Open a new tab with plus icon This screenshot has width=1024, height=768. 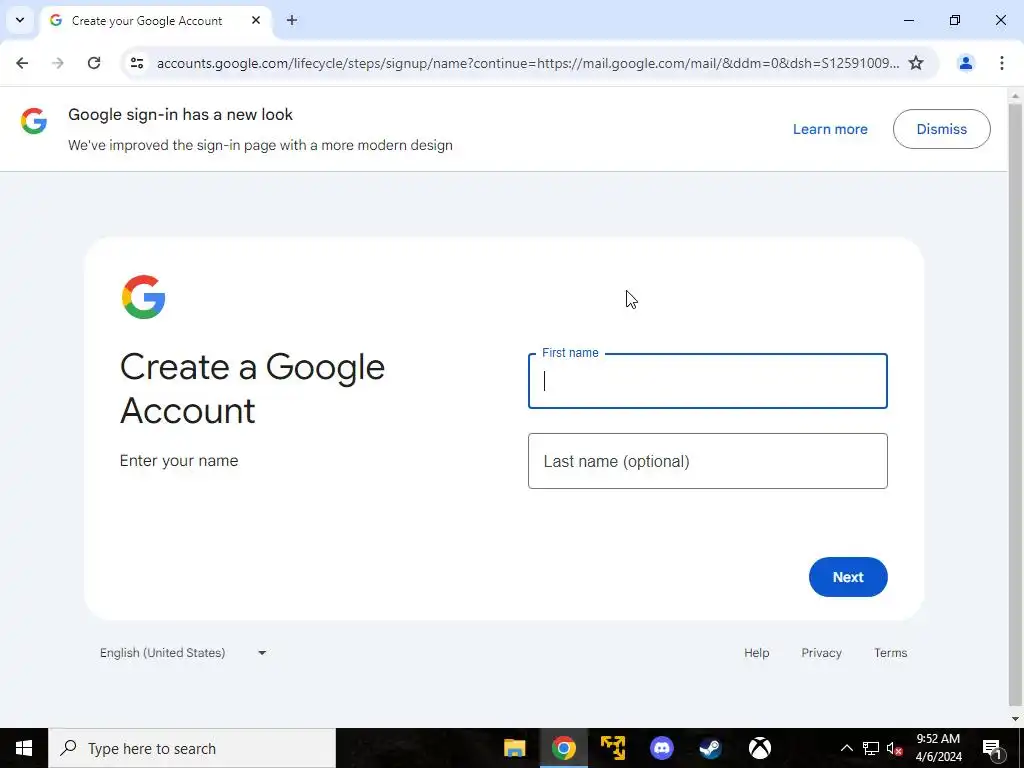coord(292,20)
